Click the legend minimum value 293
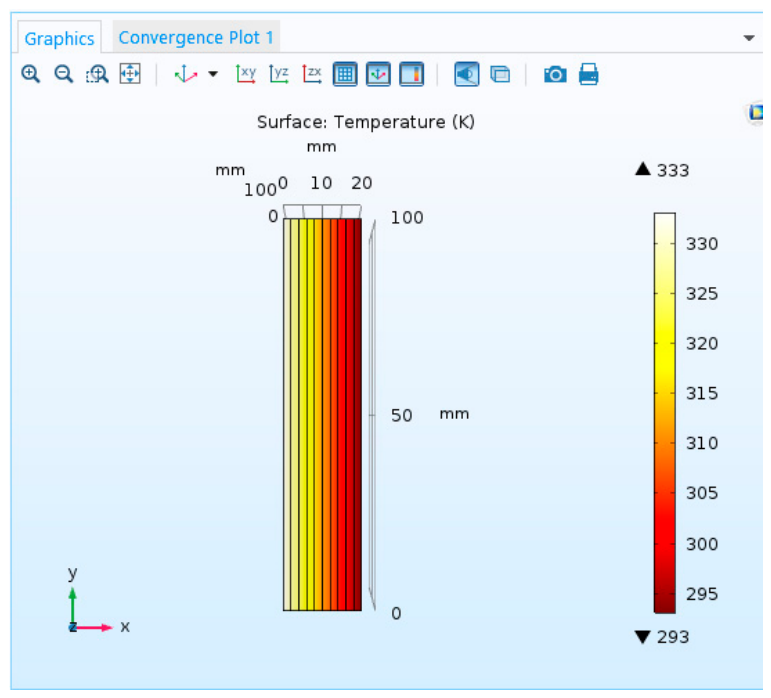 (673, 637)
